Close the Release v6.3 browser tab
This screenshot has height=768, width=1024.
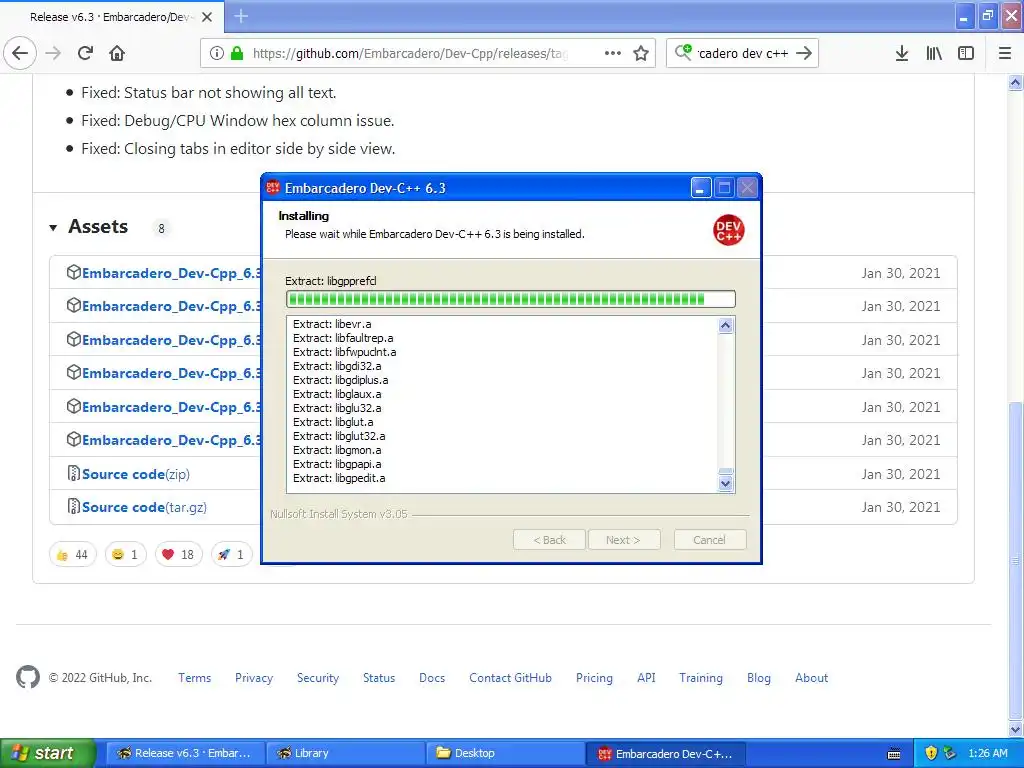(x=207, y=17)
